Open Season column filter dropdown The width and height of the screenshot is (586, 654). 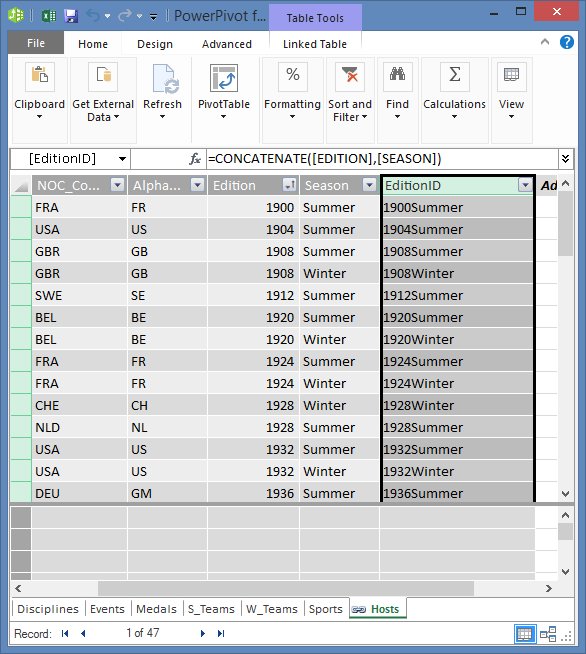coord(370,184)
